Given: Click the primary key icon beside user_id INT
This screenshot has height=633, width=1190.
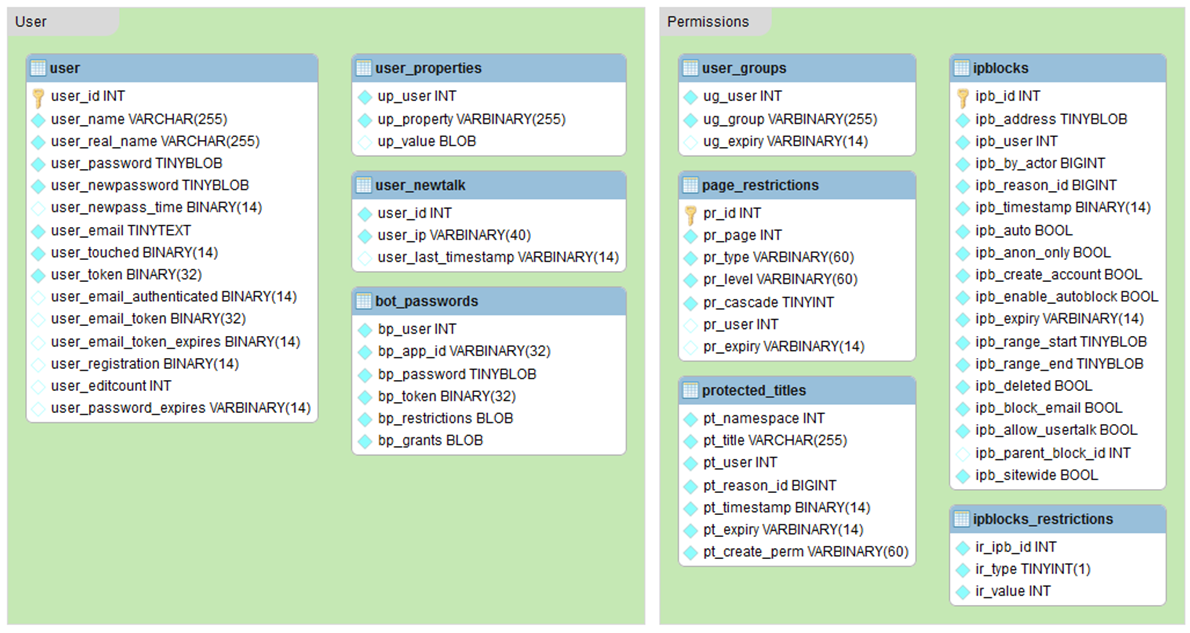Looking at the screenshot, I should (x=39, y=97).
